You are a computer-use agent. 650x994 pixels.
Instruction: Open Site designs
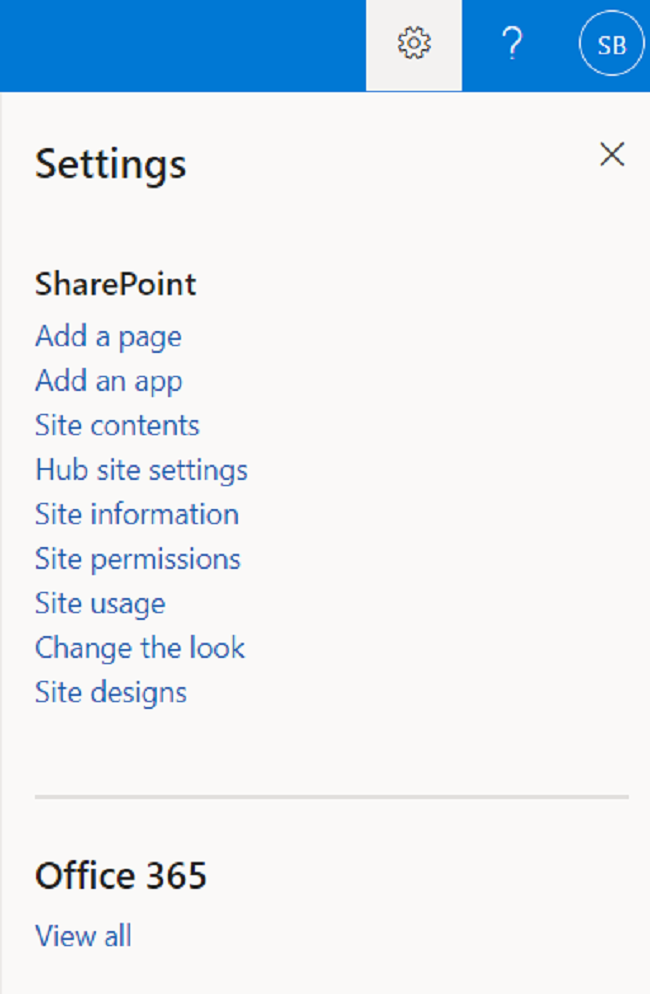coord(110,692)
